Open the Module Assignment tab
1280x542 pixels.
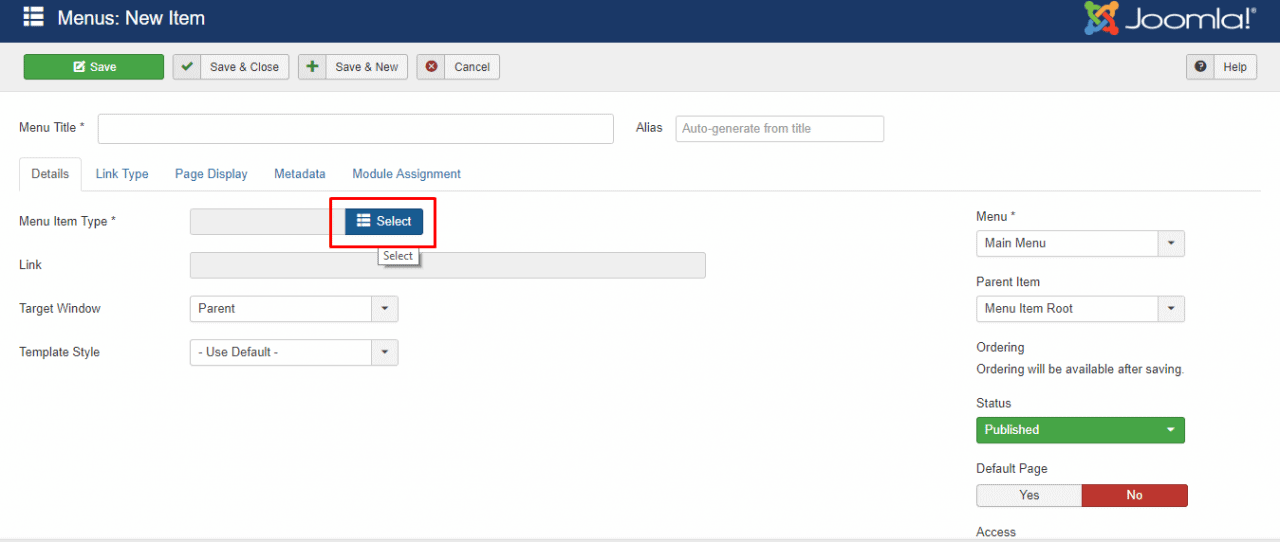[406, 174]
